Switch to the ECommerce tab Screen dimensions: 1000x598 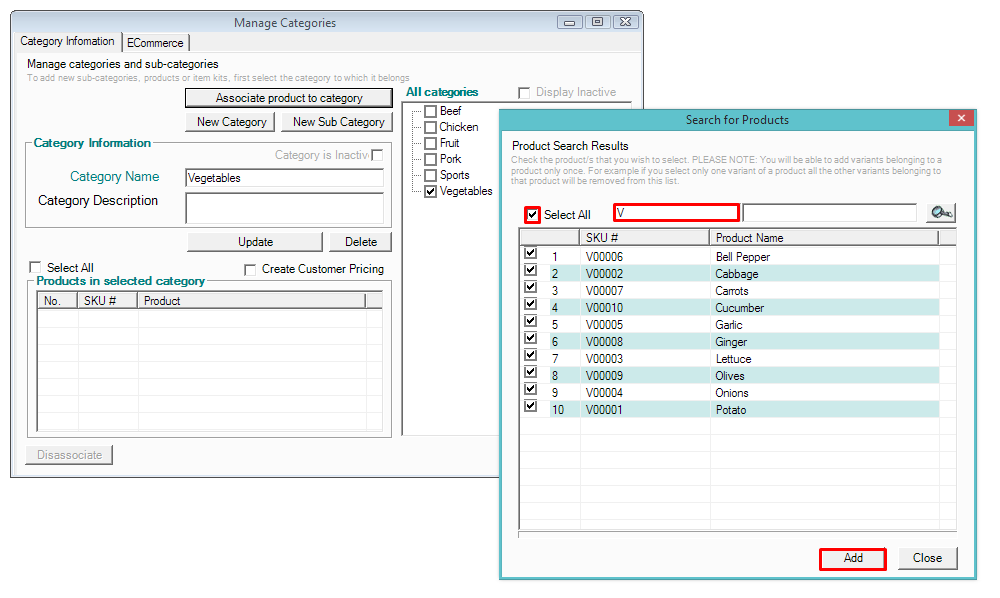coord(155,43)
